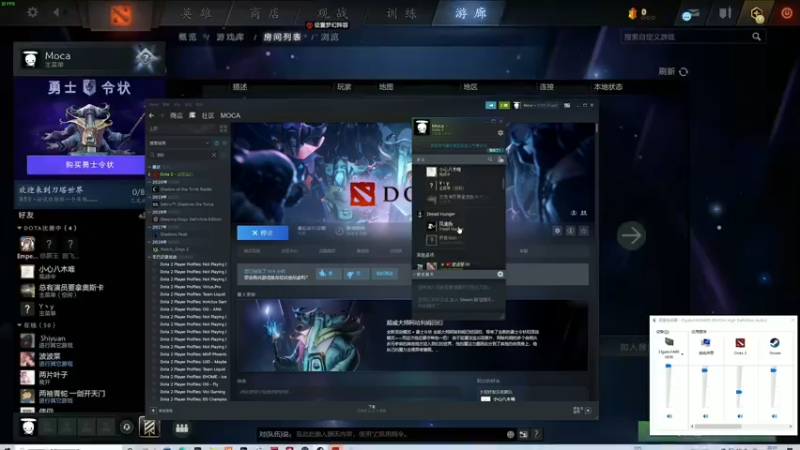The image size is (800, 450).
Task: Click the thumbs up recommend button in Steam
Action: pos(328,274)
